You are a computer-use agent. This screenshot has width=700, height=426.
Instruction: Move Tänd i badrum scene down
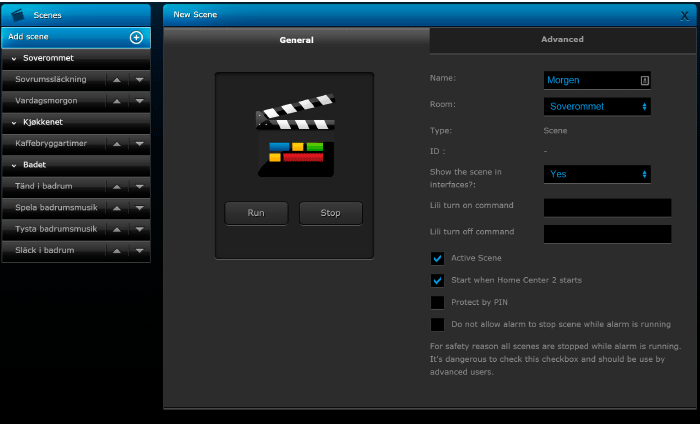140,187
